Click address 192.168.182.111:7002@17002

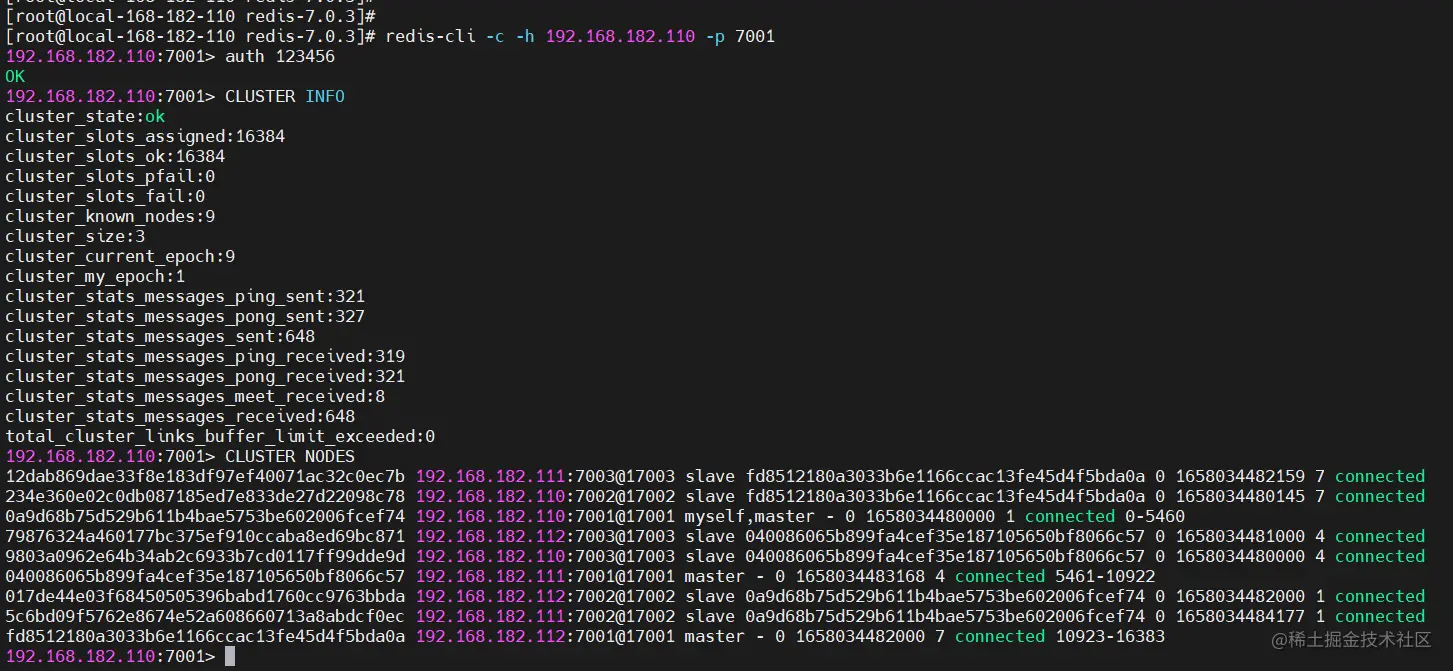(545, 617)
